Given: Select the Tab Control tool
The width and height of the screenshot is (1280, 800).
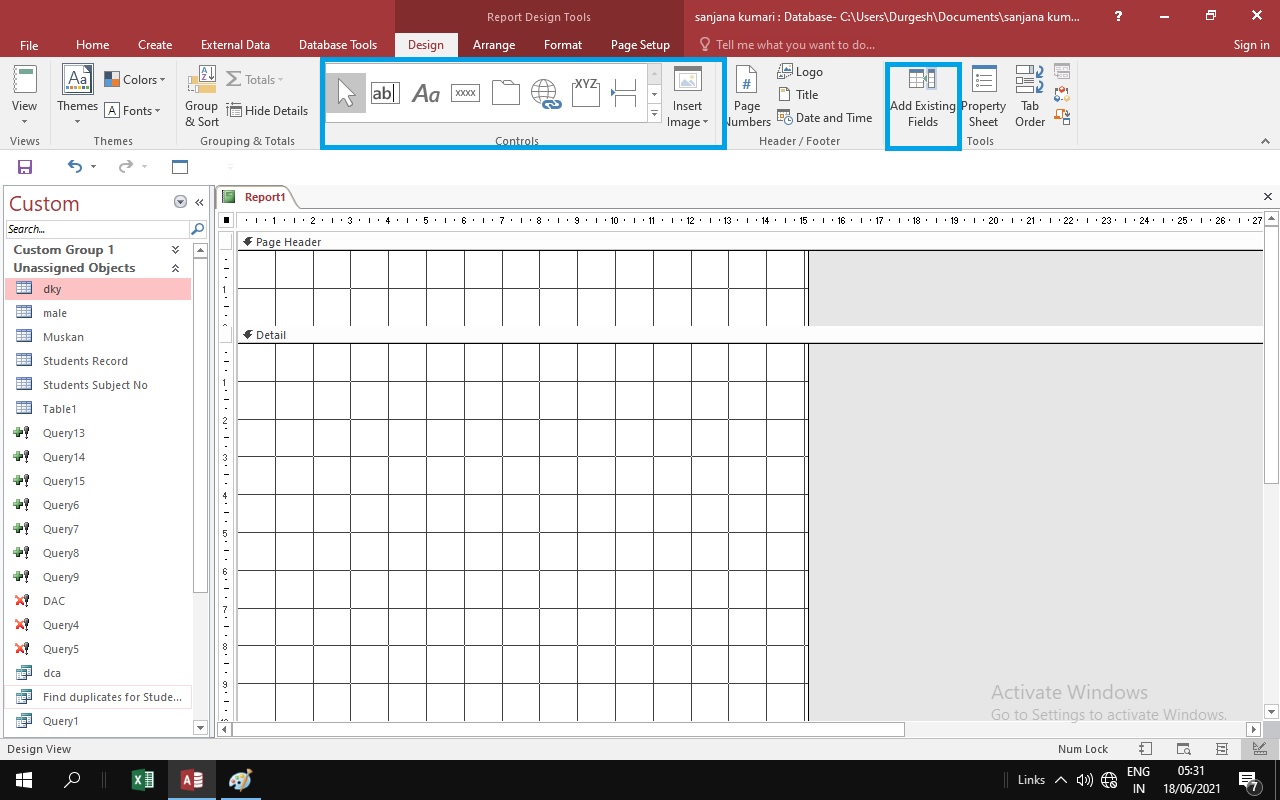Looking at the screenshot, I should (x=505, y=92).
